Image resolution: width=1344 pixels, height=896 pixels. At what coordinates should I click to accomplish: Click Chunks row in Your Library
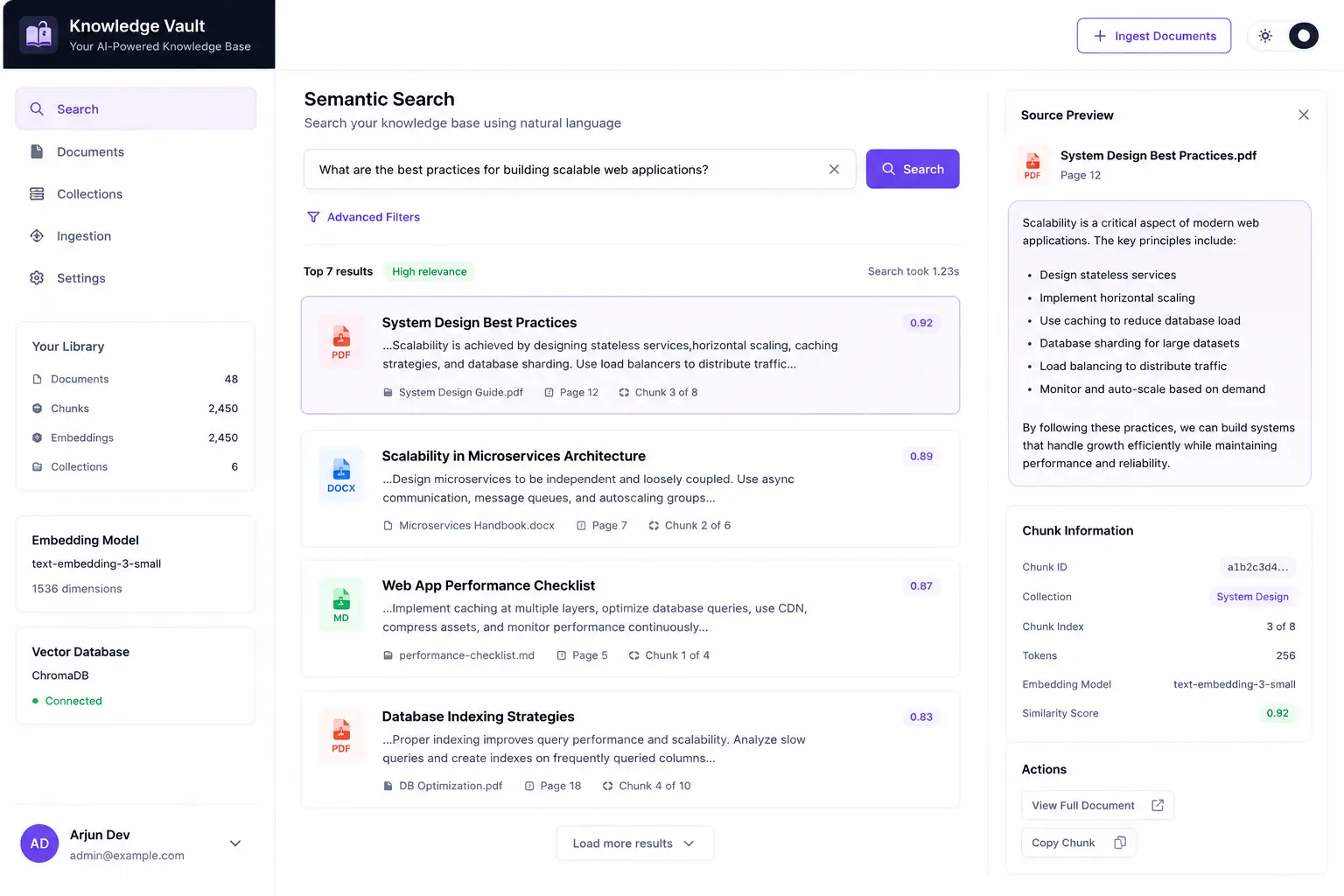pyautogui.click(x=135, y=409)
